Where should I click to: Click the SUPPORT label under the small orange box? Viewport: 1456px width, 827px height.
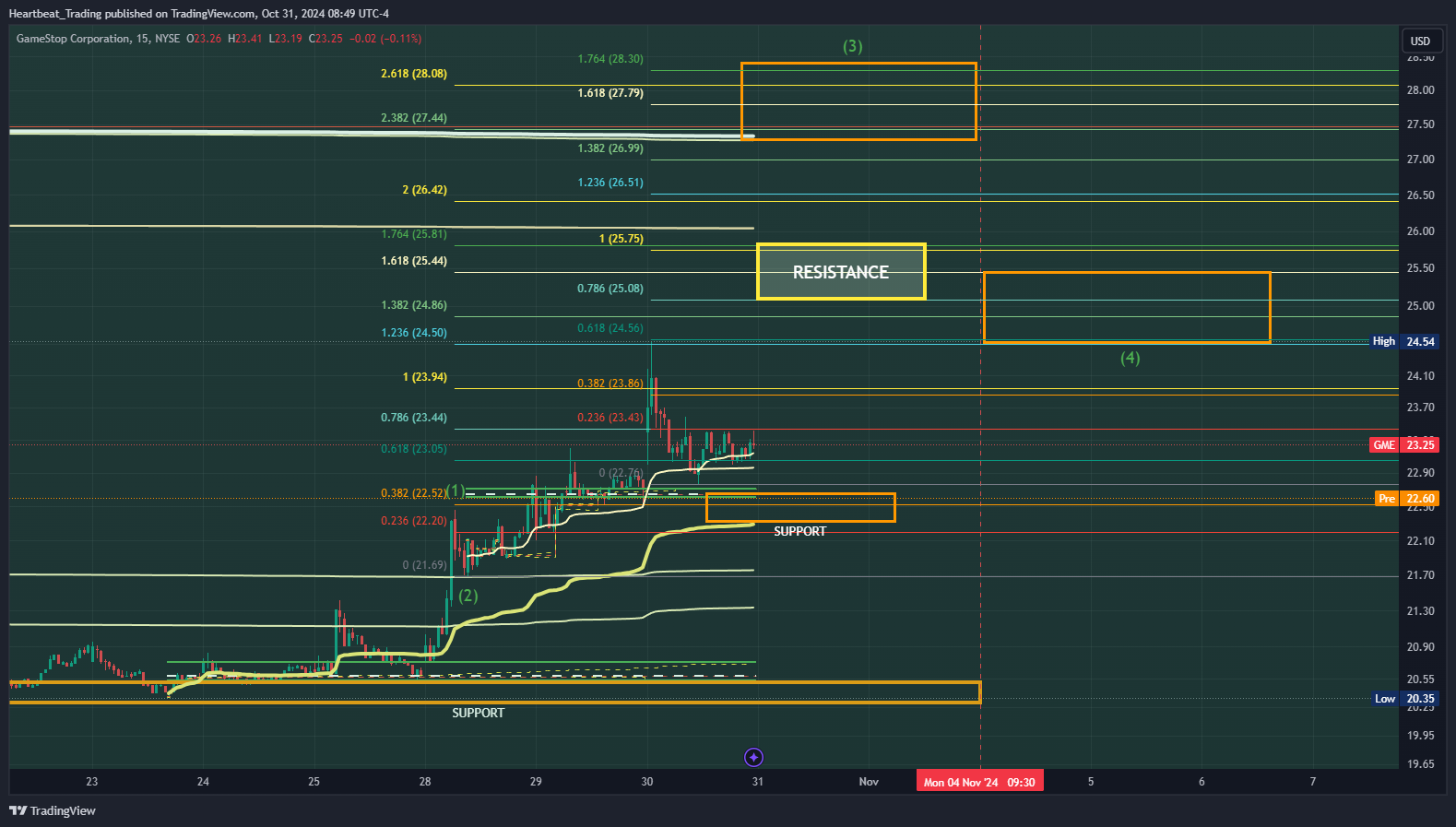click(x=799, y=531)
